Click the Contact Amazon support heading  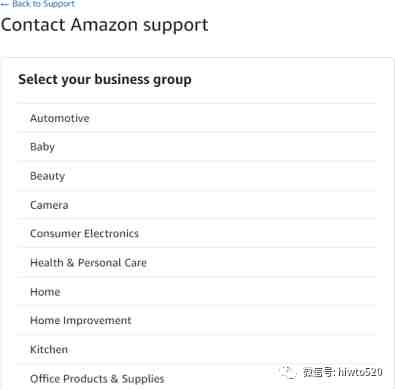coord(105,25)
